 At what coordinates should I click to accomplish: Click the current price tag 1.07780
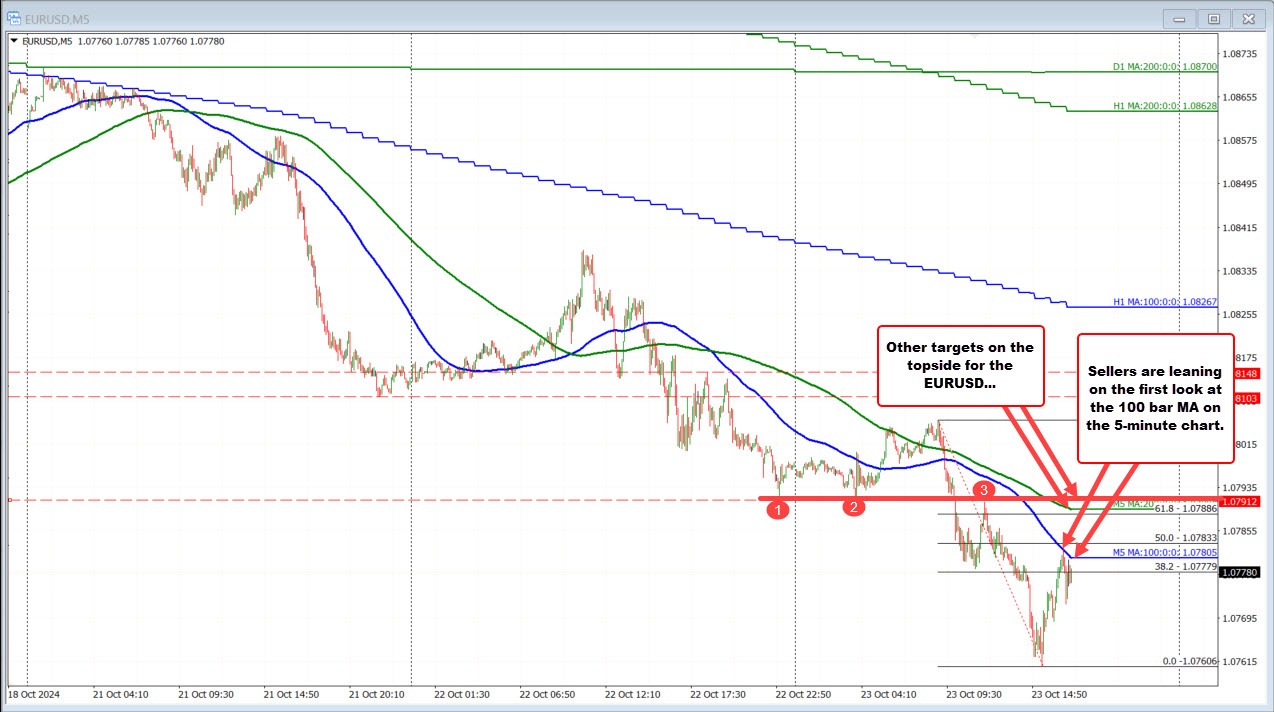click(1240, 573)
